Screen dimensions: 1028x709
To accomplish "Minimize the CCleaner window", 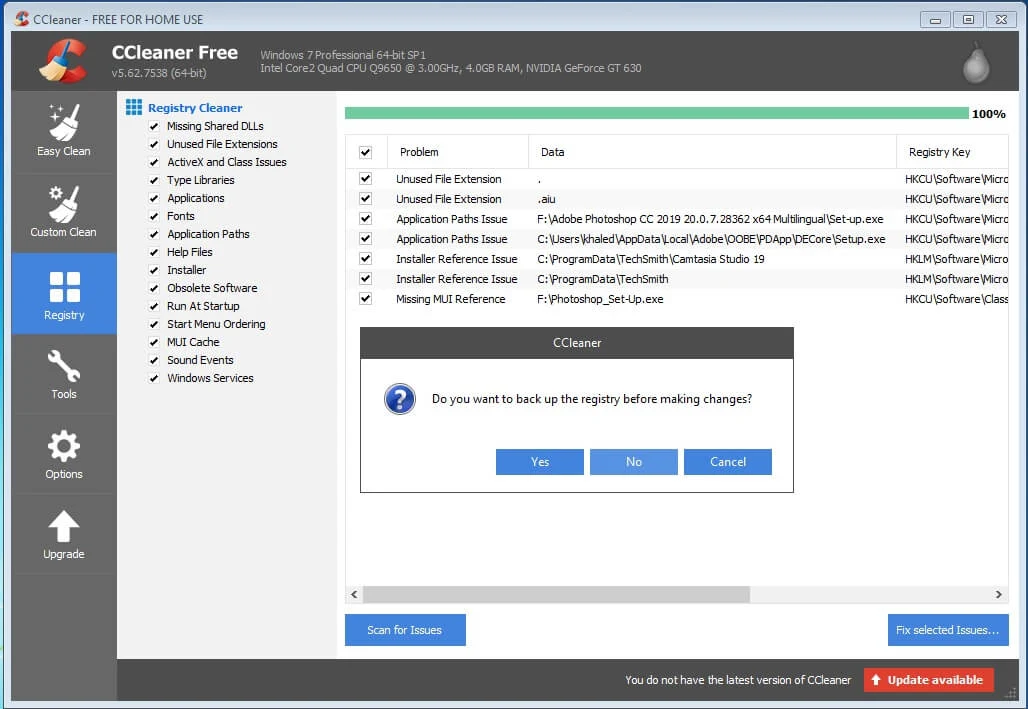I will pos(936,20).
